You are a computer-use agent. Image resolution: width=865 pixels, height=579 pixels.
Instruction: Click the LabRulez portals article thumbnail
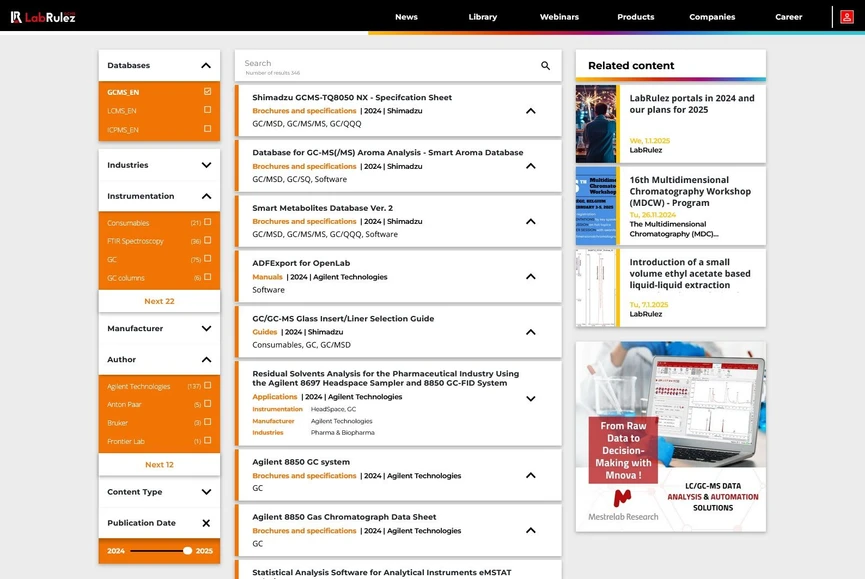(x=596, y=124)
